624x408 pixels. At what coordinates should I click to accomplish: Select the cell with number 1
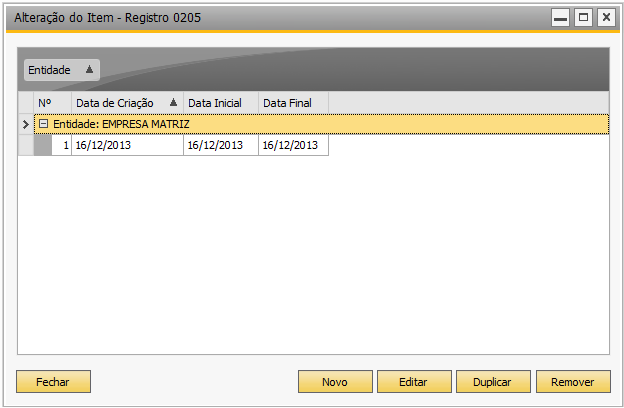[x=61, y=145]
